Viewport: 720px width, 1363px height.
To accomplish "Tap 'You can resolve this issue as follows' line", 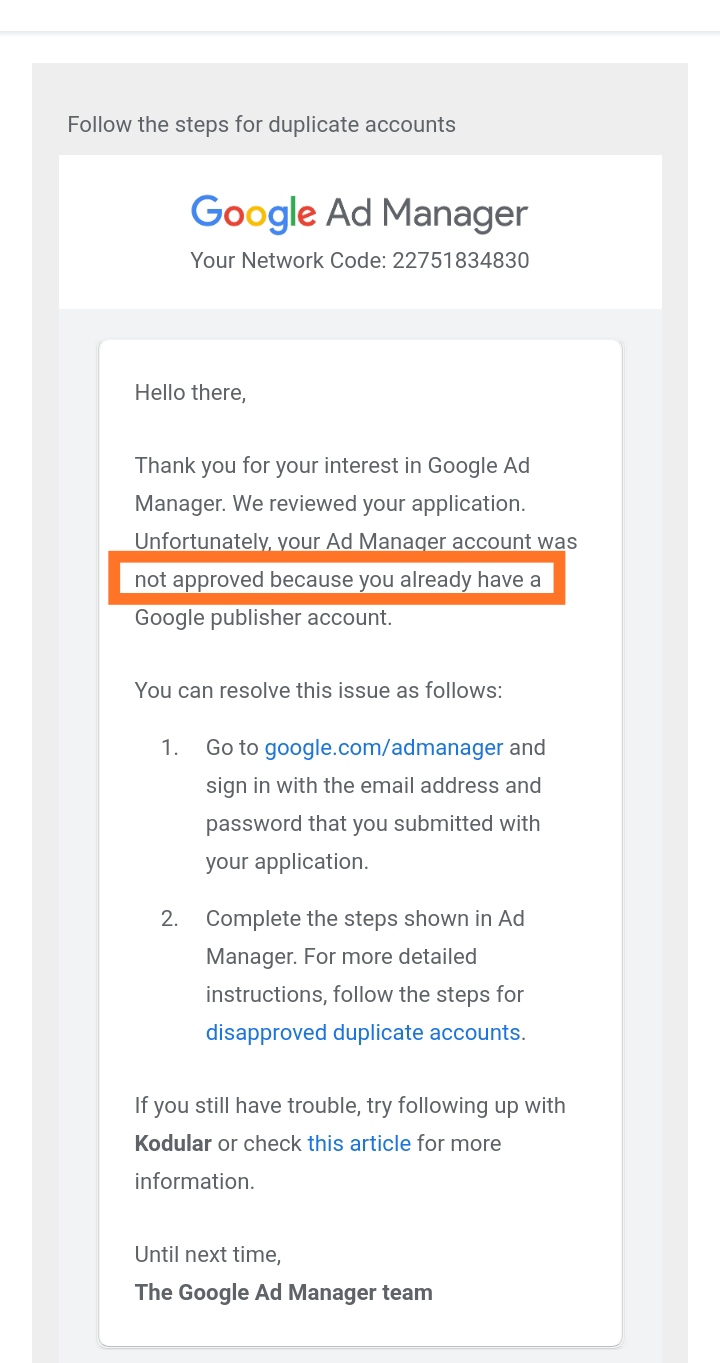I will click(x=319, y=691).
